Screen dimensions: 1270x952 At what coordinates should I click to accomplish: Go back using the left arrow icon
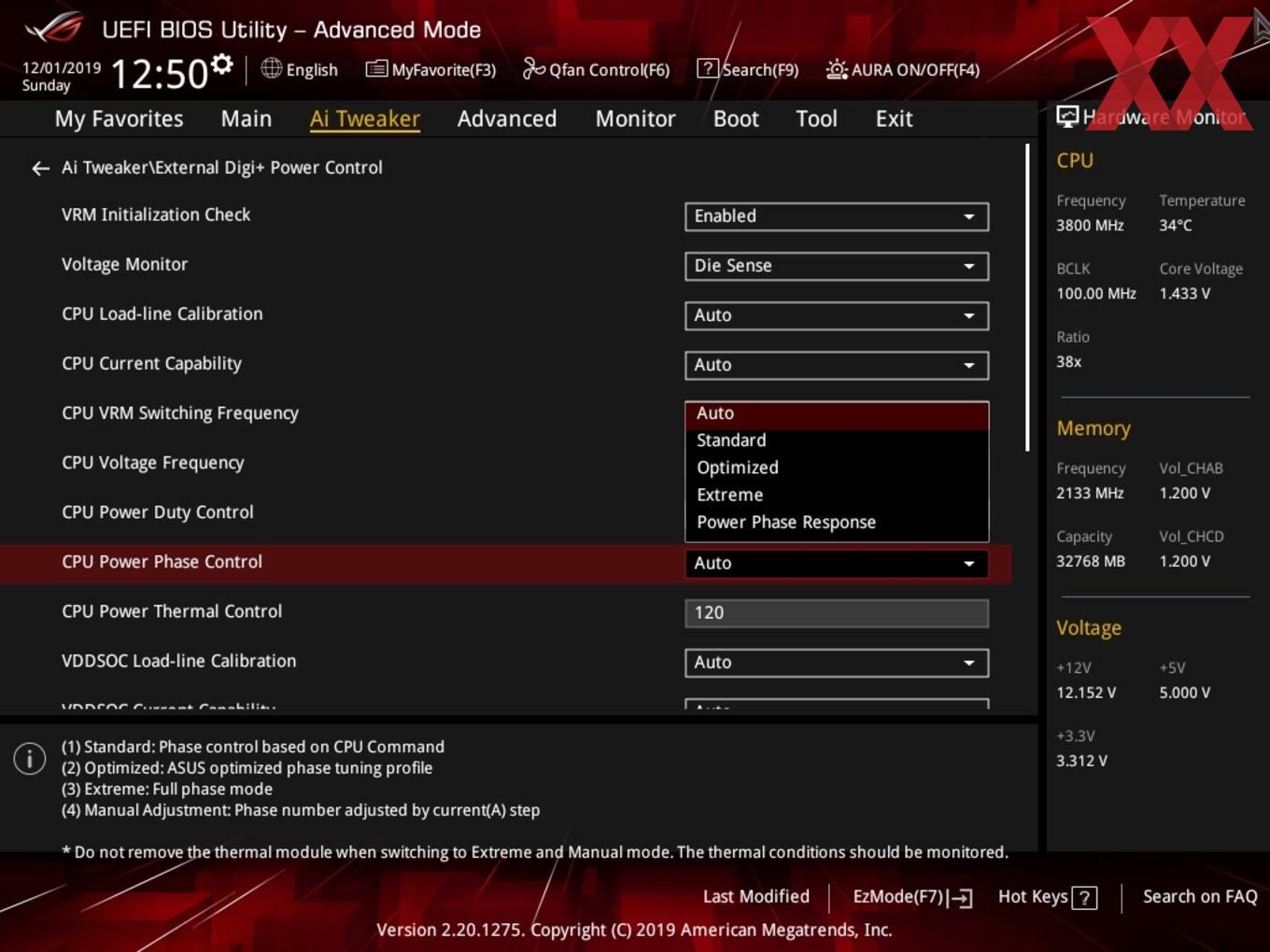[x=40, y=168]
